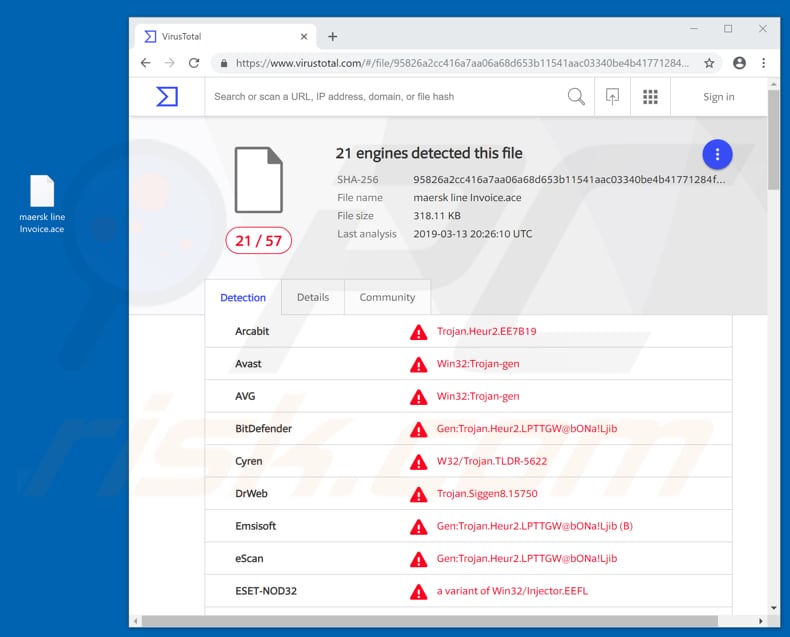Click the 'ESET-NOD32' engine name

click(x=266, y=591)
